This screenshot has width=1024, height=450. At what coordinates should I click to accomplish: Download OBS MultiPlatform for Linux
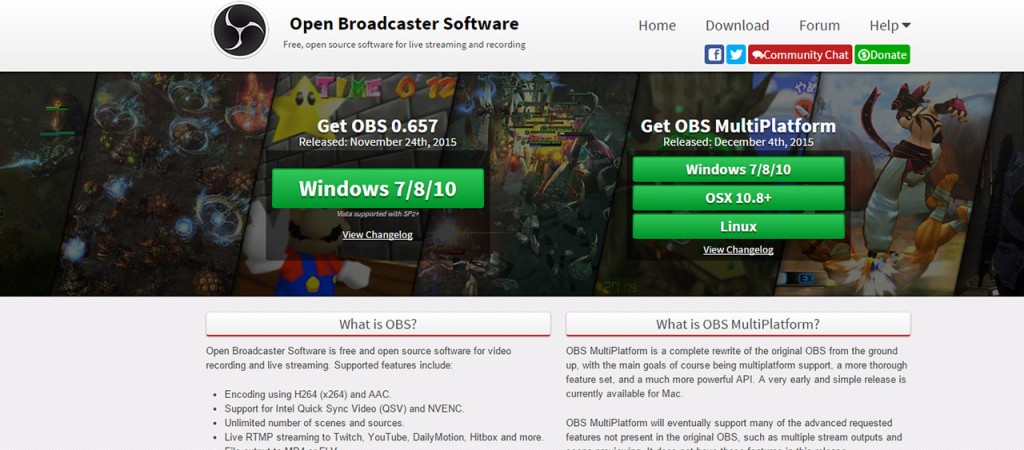[738, 227]
